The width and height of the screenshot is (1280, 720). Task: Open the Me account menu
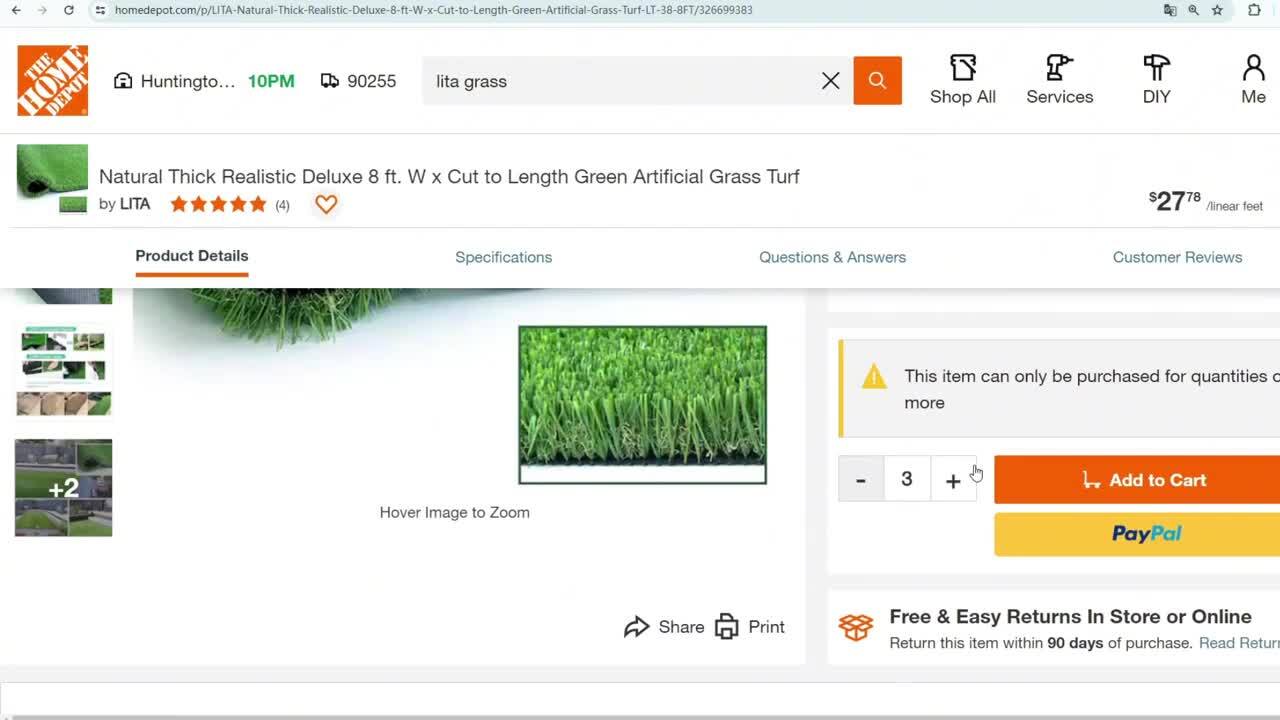pyautogui.click(x=1253, y=80)
